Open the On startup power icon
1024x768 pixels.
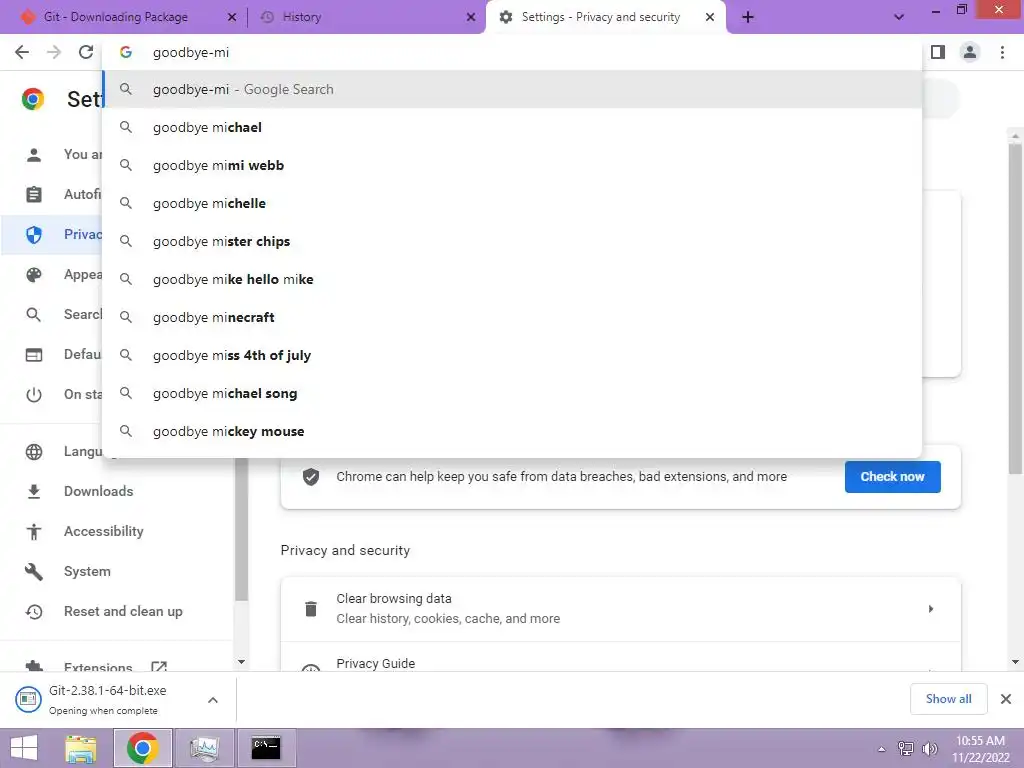click(33, 395)
